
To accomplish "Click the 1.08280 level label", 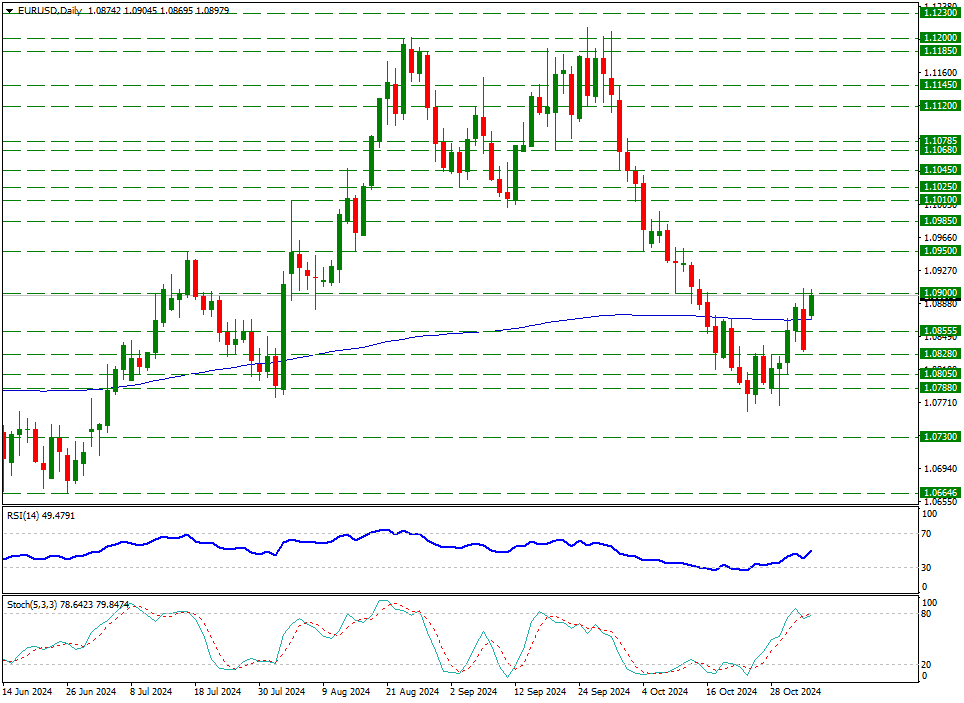I will [x=941, y=354].
